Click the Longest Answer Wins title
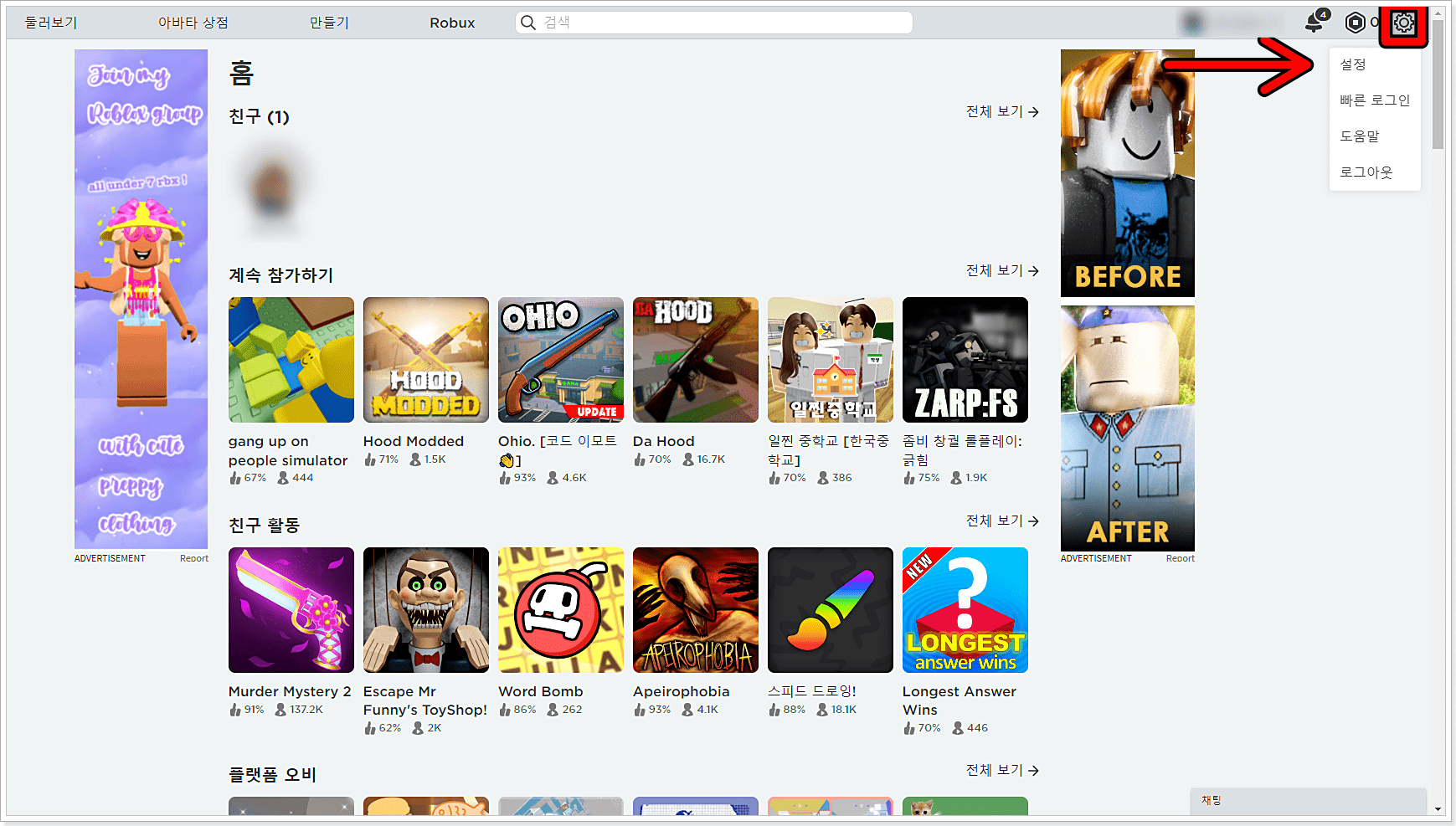Viewport: 1456px width, 826px height. (960, 700)
